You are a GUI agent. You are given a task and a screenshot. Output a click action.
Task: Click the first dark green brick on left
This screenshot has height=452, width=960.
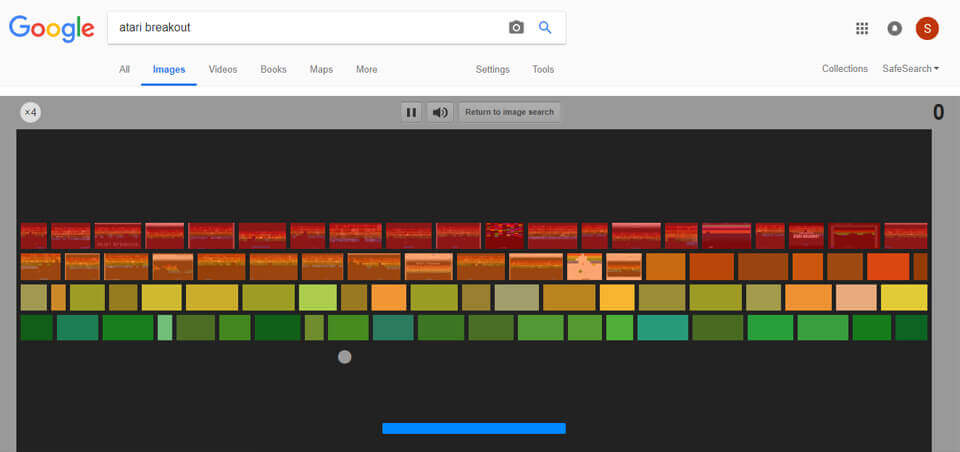tap(37, 328)
